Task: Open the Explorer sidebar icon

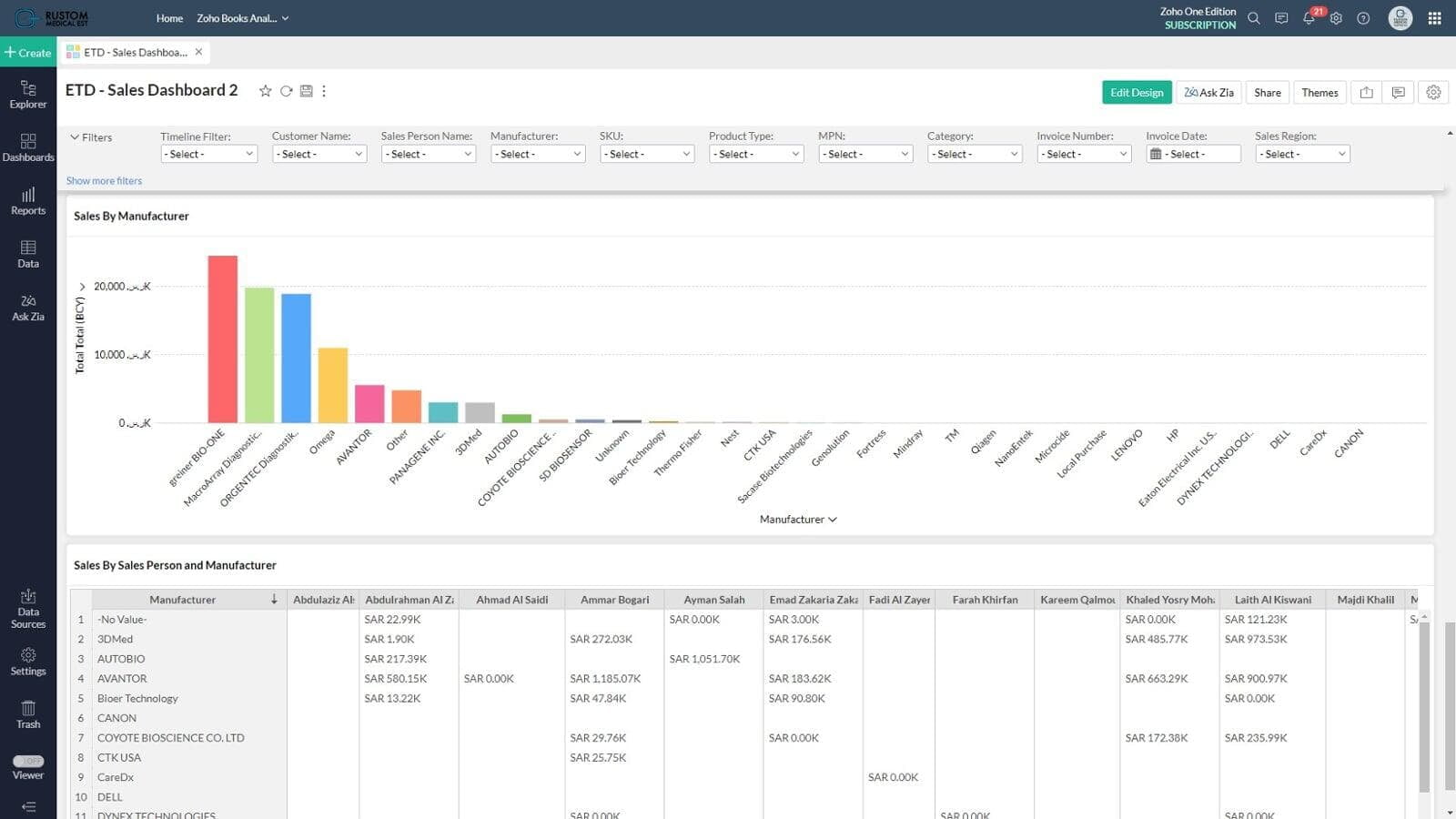Action: click(28, 94)
